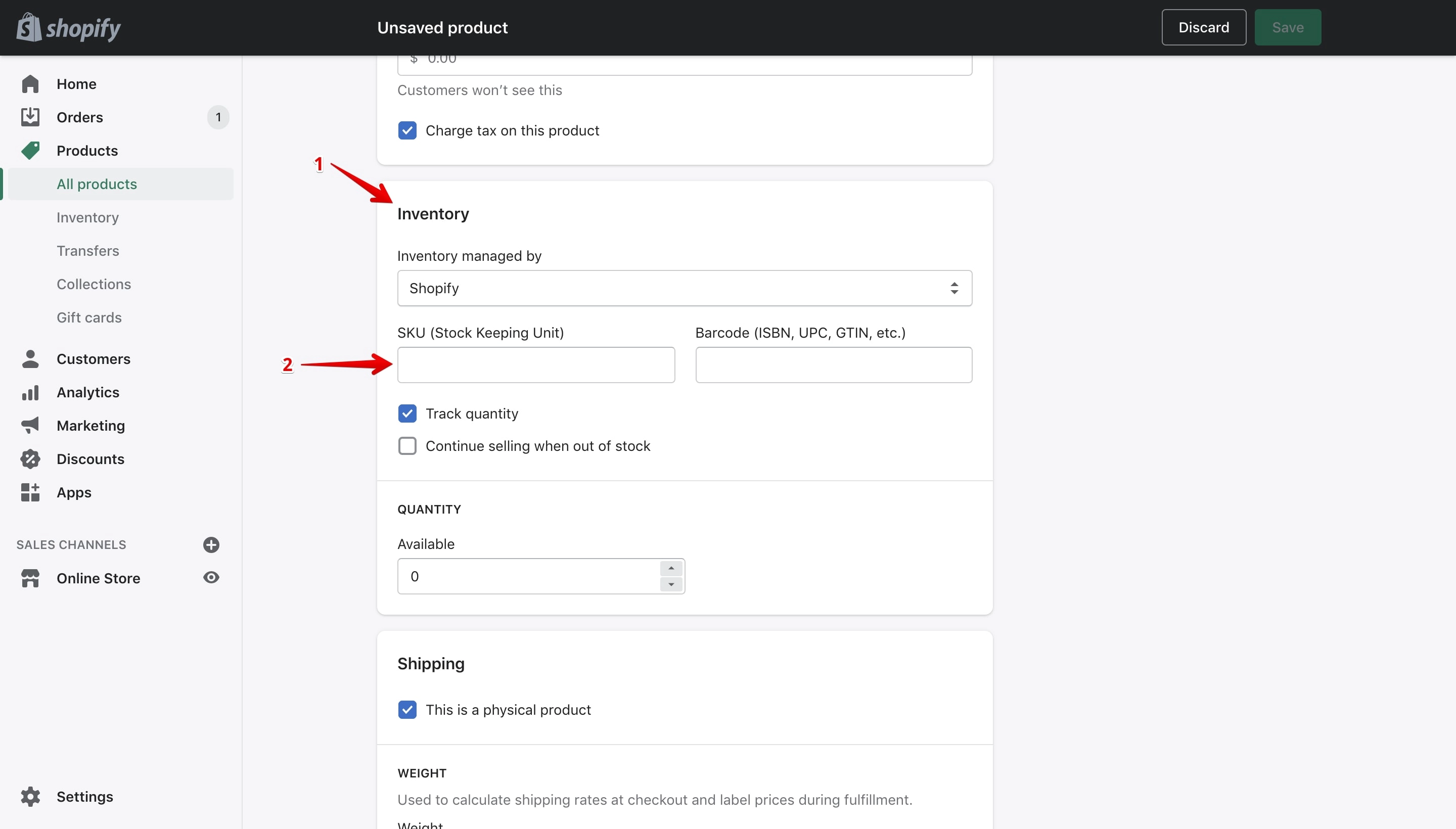The image size is (1456, 829).
Task: Click the Settings gear icon
Action: coord(30,796)
